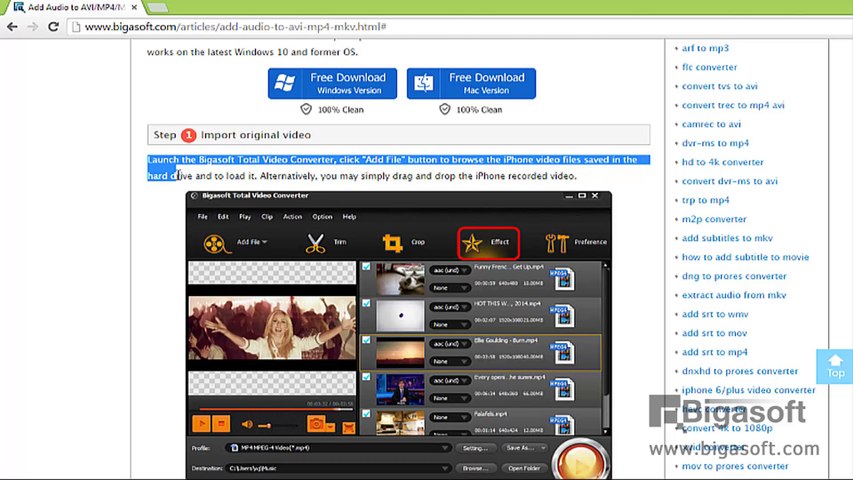Select the news anchor video thumbnail

point(400,389)
